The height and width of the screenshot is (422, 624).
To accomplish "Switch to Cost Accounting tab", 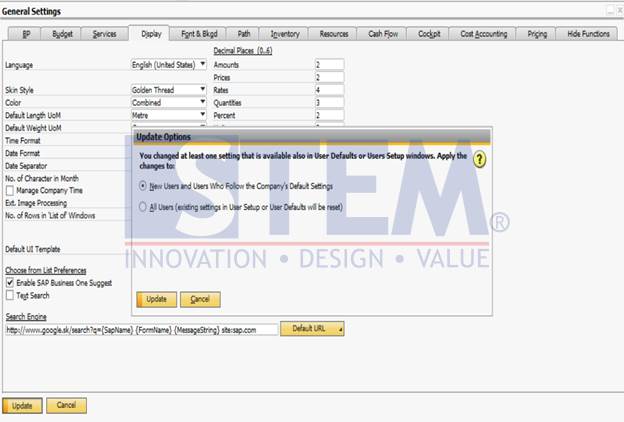I will pyautogui.click(x=483, y=34).
